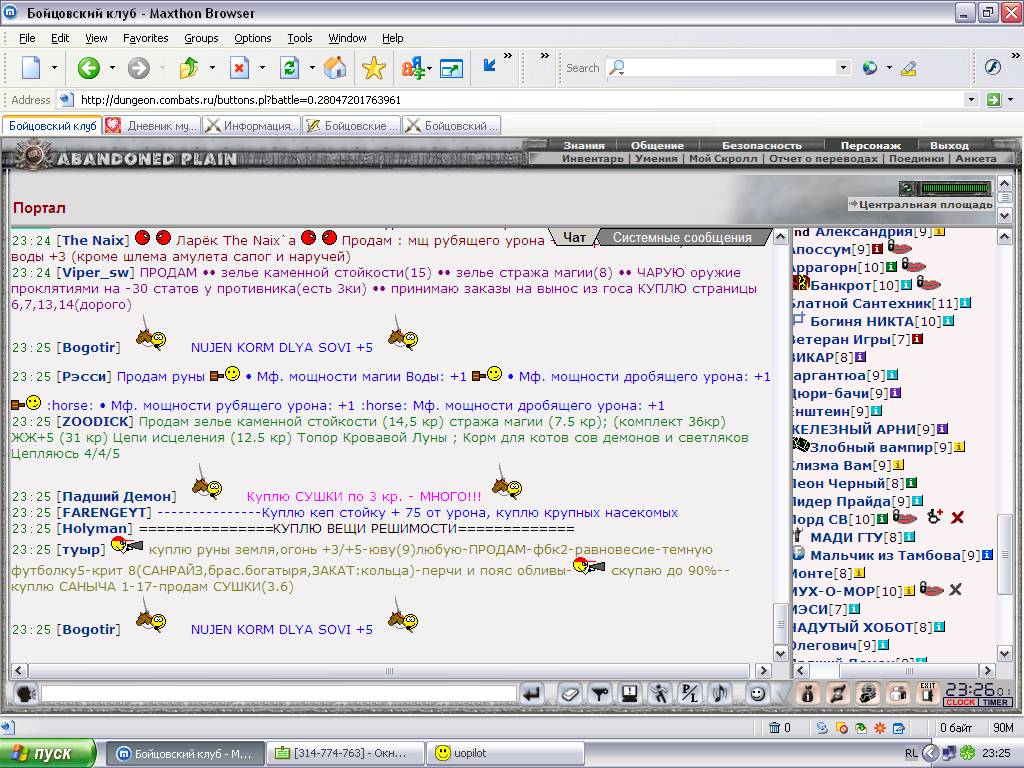Toggle CLOCK mode under the game clock
The width and height of the screenshot is (1024, 768).
(960, 702)
